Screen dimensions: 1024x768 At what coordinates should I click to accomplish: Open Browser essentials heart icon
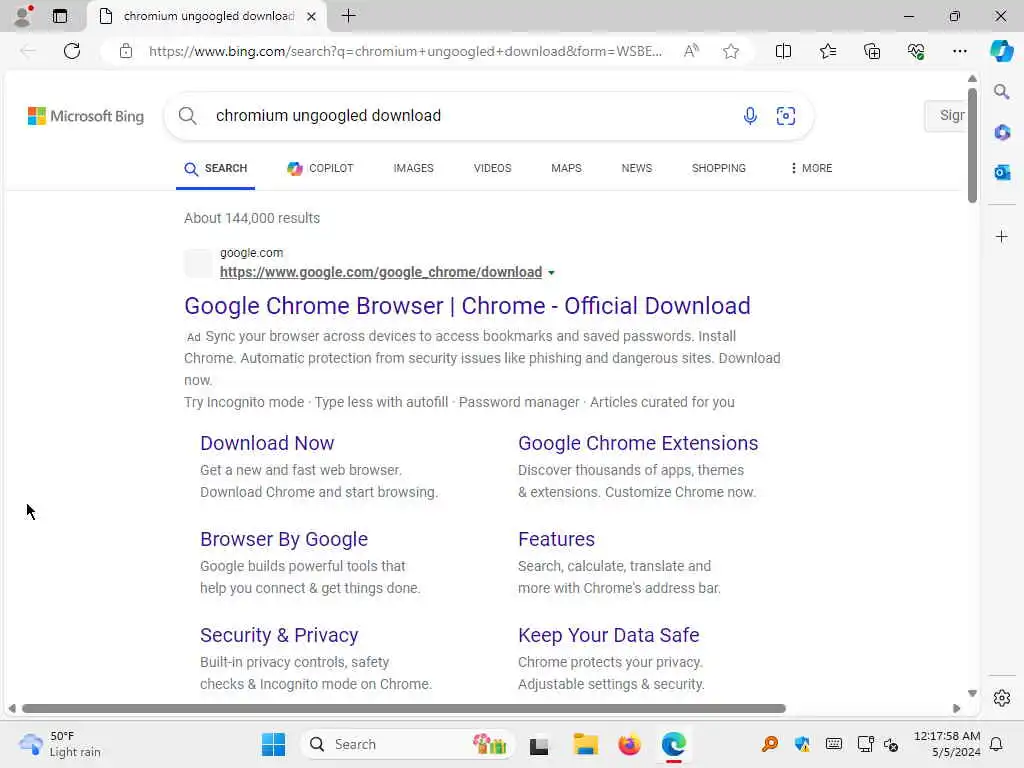(916, 51)
